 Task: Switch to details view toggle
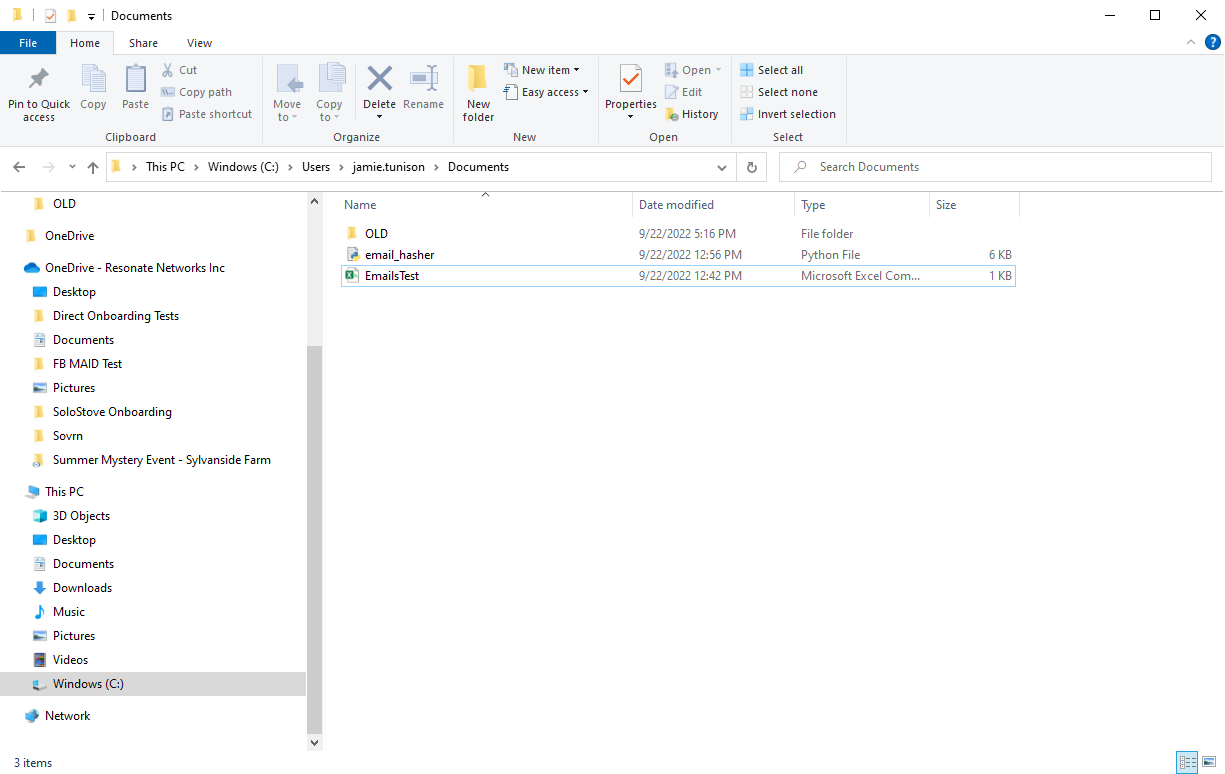[1188, 763]
